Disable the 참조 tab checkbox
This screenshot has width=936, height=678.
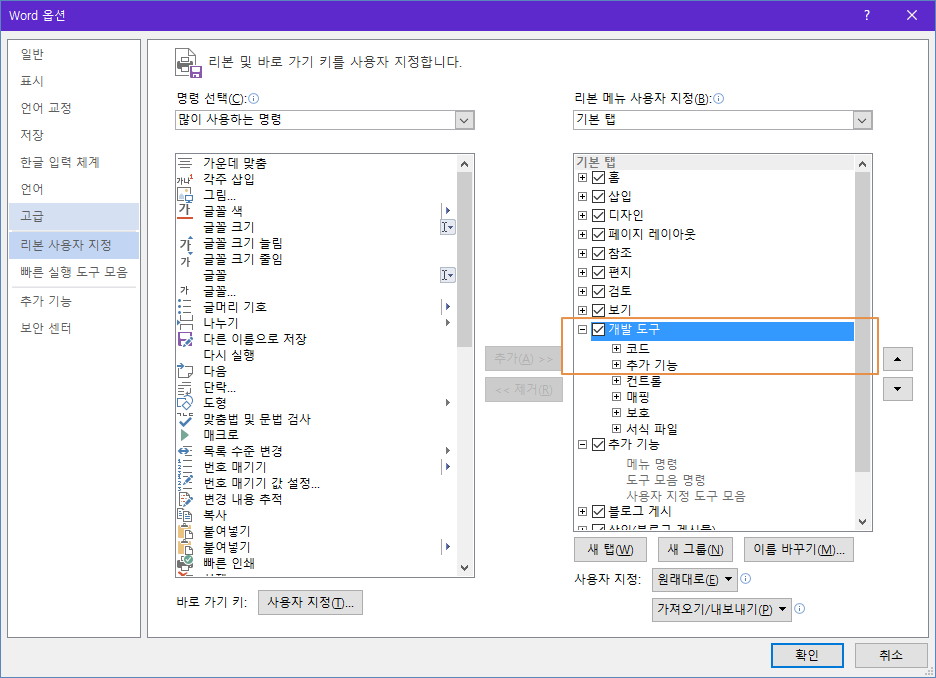point(598,254)
